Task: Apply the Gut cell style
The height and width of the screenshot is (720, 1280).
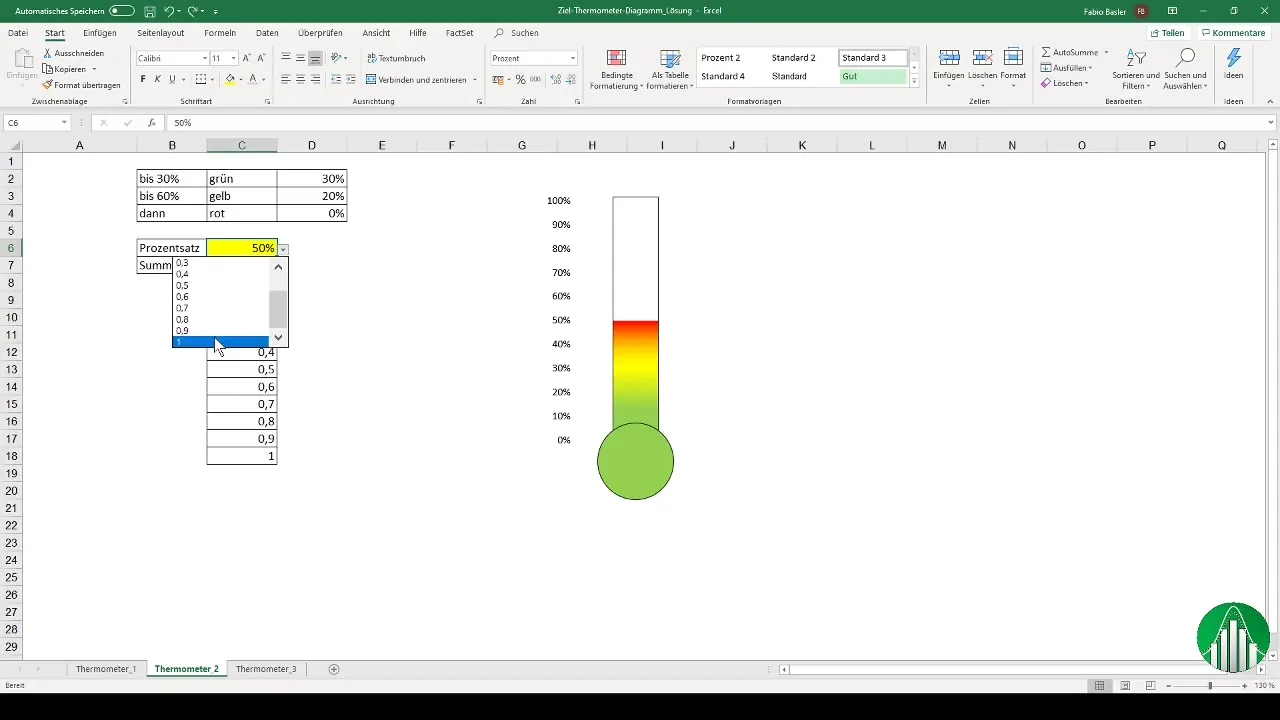Action: pos(872,76)
